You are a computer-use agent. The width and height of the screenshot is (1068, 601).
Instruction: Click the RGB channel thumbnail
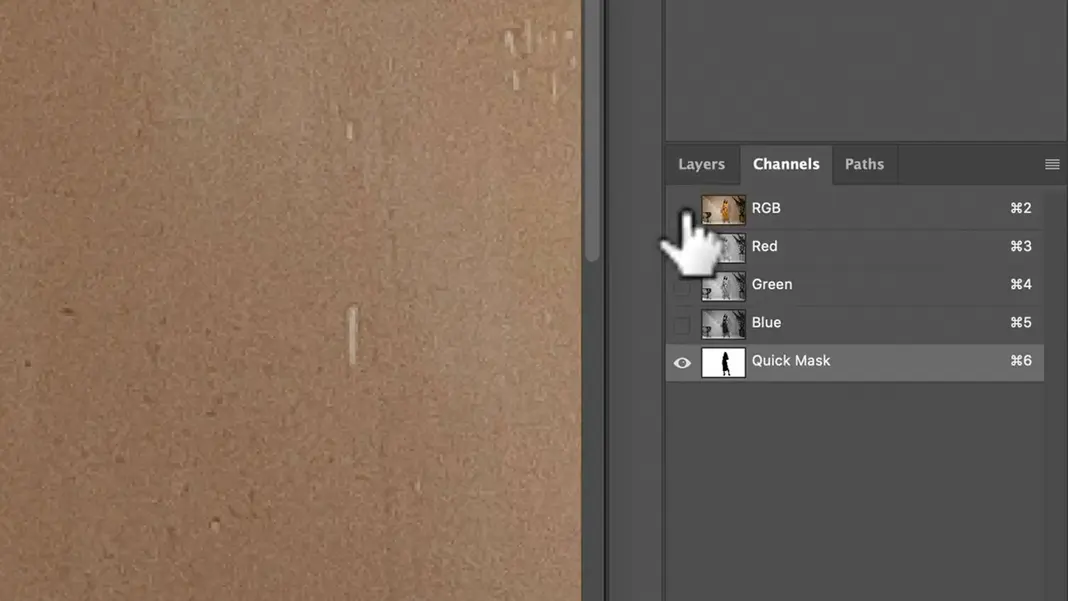coord(723,209)
